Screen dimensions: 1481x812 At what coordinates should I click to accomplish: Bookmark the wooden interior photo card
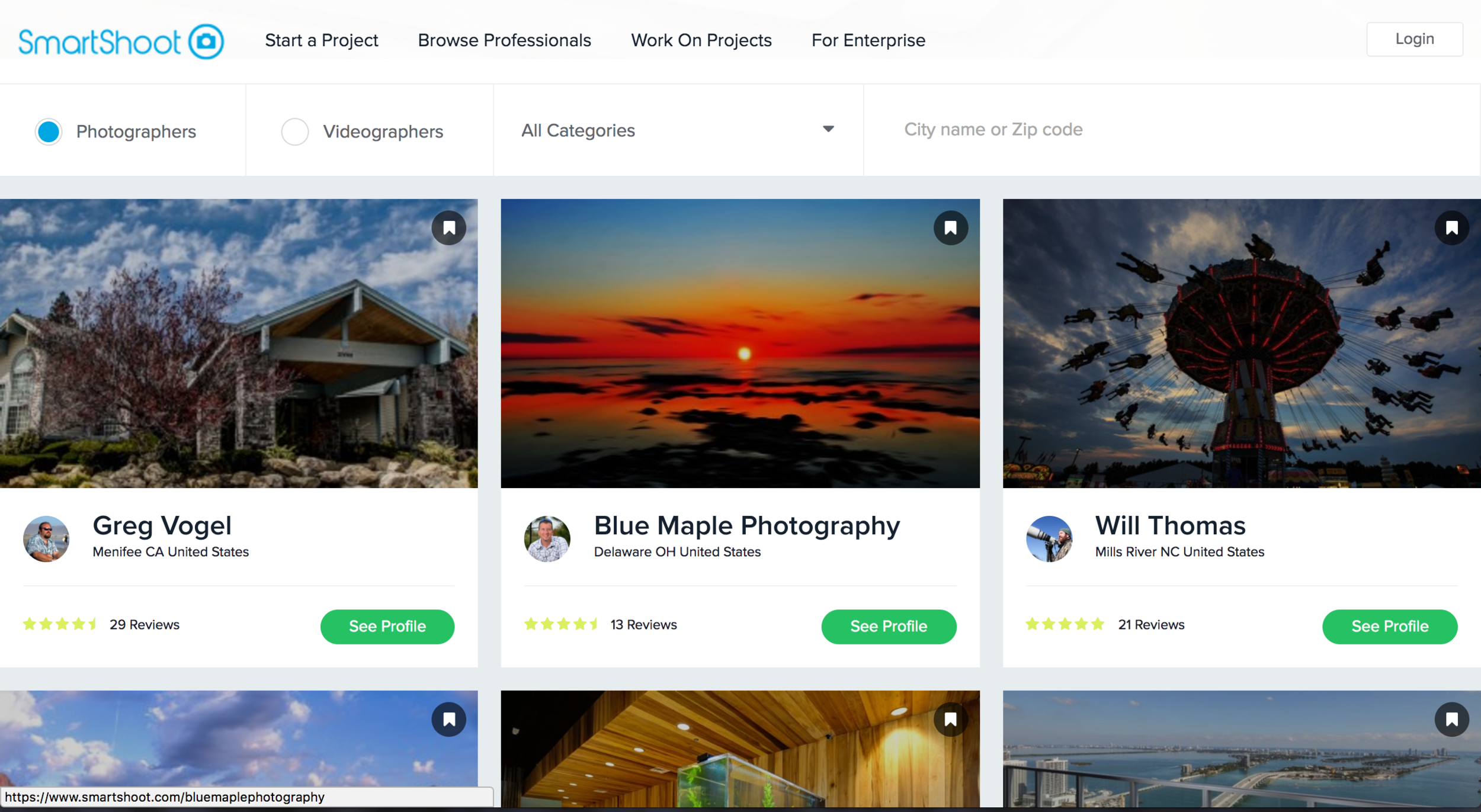click(x=950, y=720)
